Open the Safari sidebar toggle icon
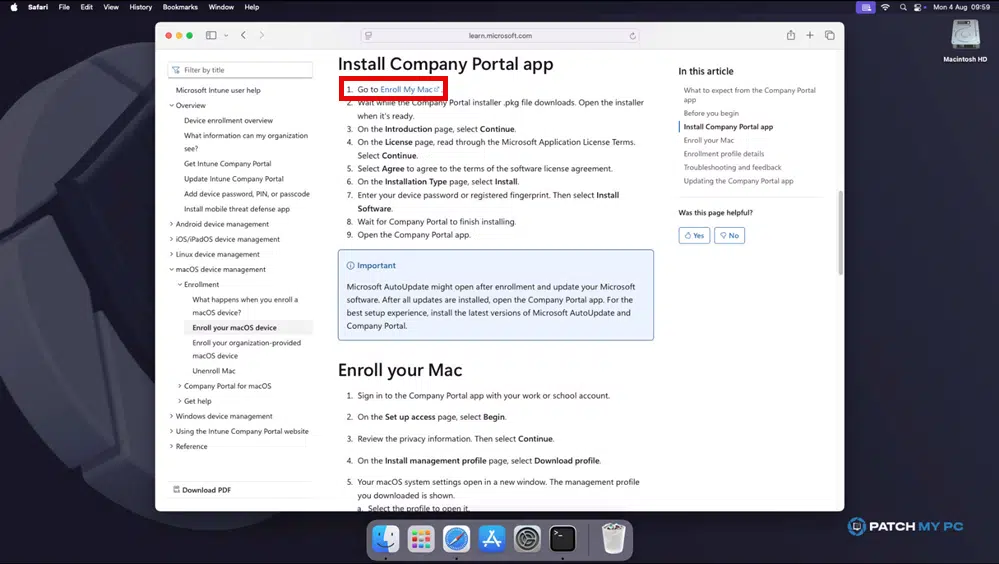The image size is (999, 564). [x=211, y=36]
